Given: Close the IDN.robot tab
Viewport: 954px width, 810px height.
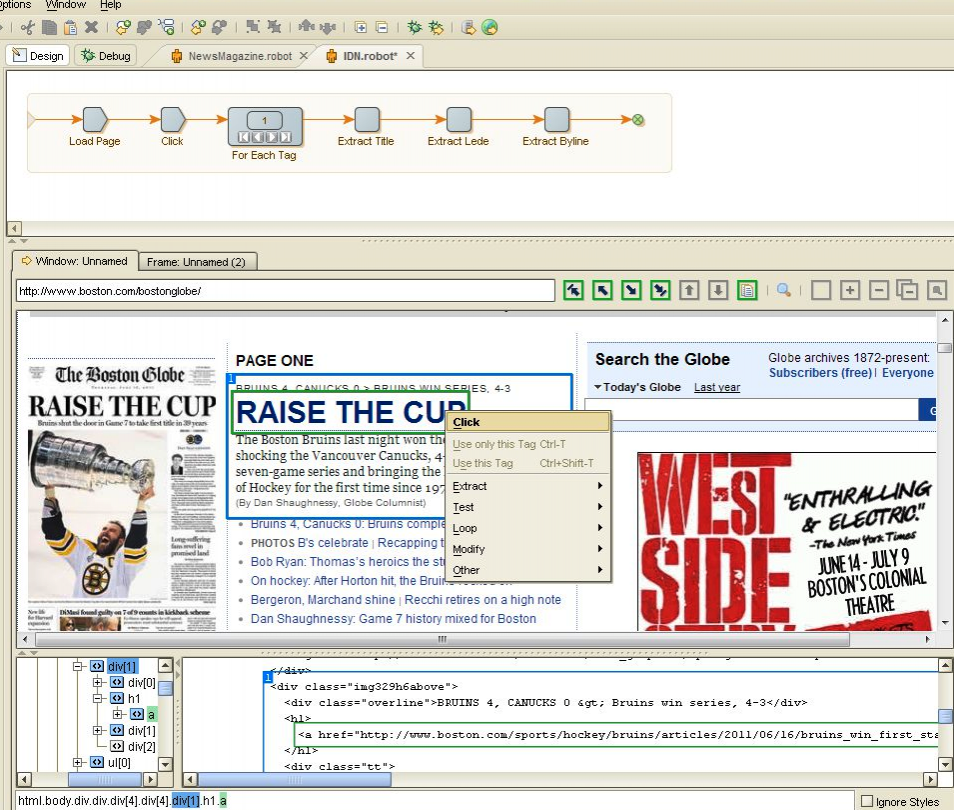Looking at the screenshot, I should tap(411, 55).
